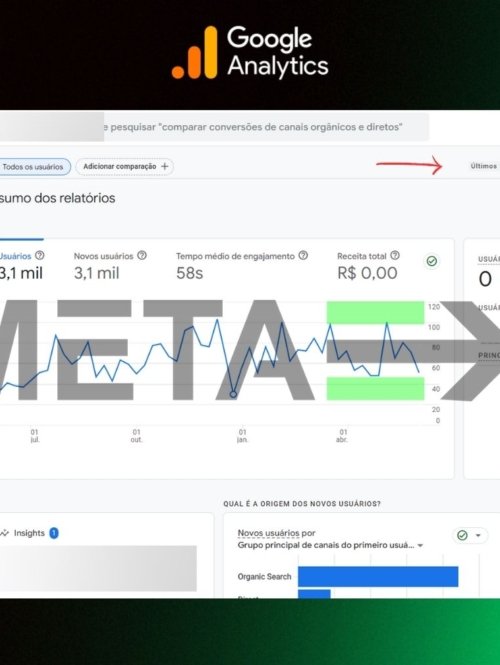The image size is (500, 665).
Task: Expand dropdown arrow beside origin card check icon
Action: (478, 535)
